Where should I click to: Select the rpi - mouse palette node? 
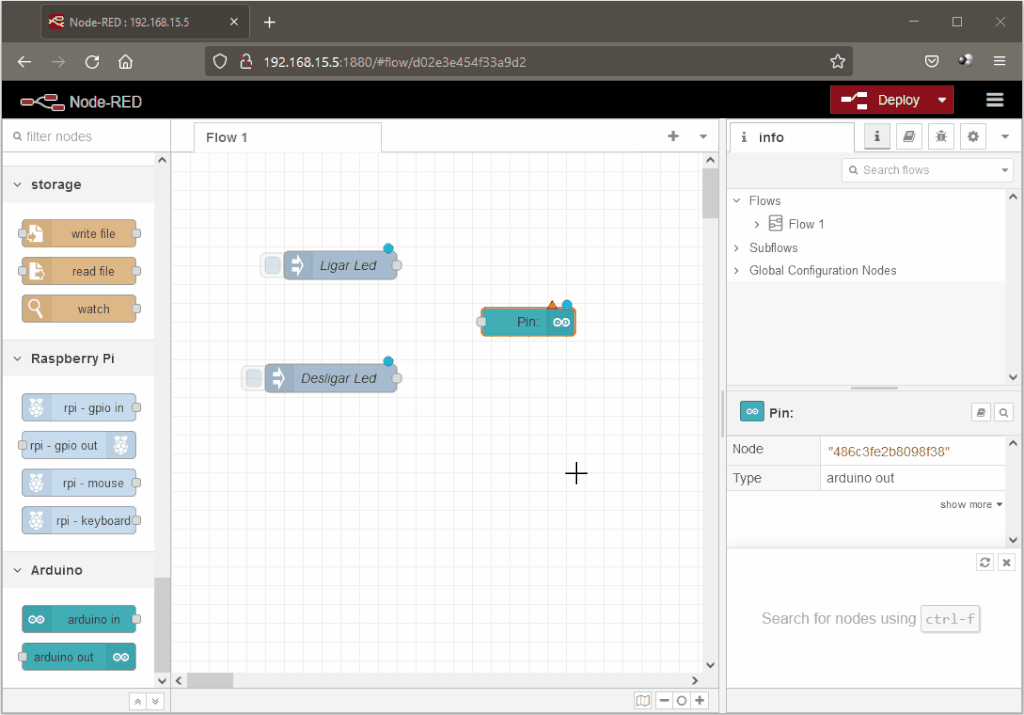click(79, 483)
